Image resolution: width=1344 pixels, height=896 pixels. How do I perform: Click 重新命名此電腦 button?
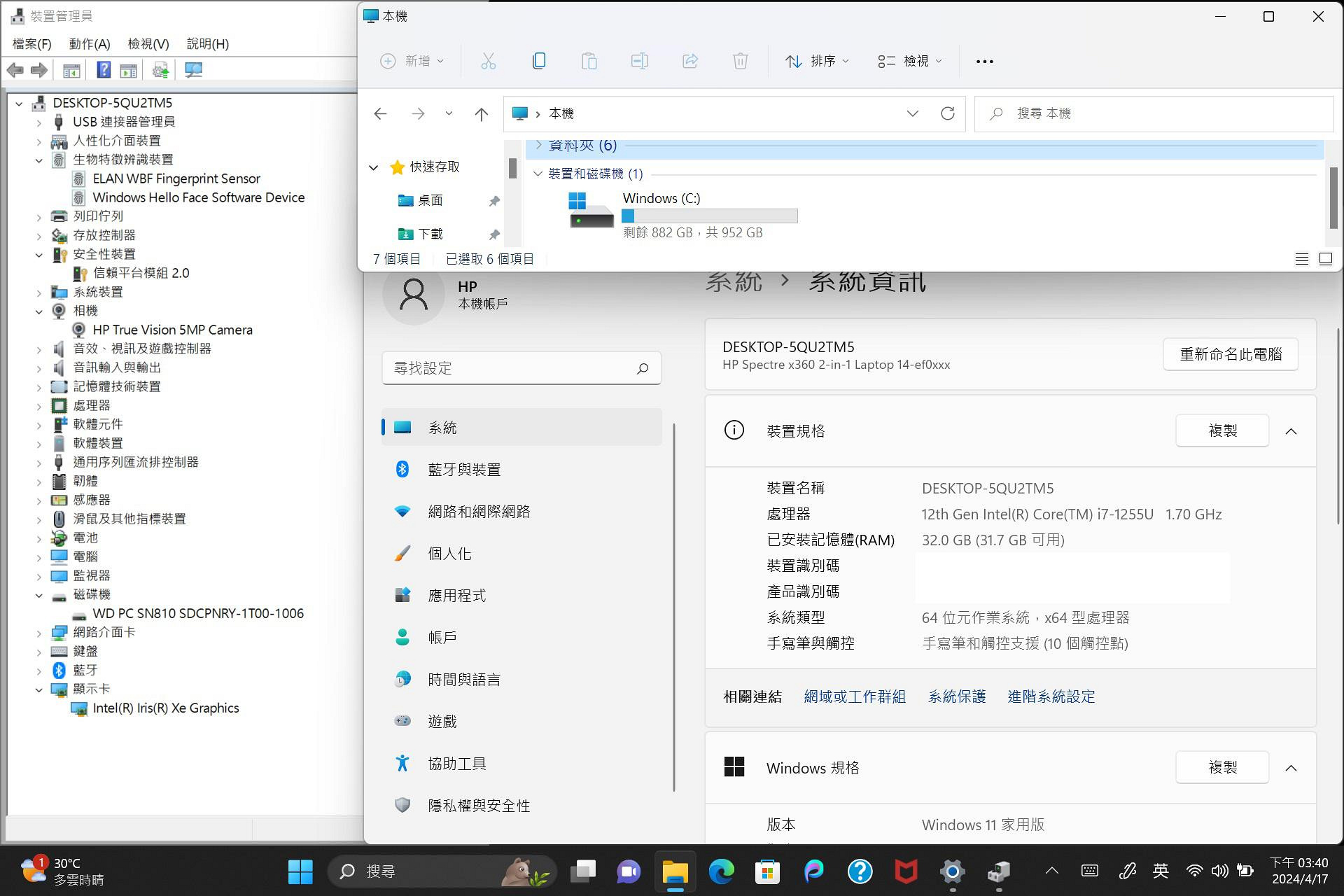click(1231, 354)
